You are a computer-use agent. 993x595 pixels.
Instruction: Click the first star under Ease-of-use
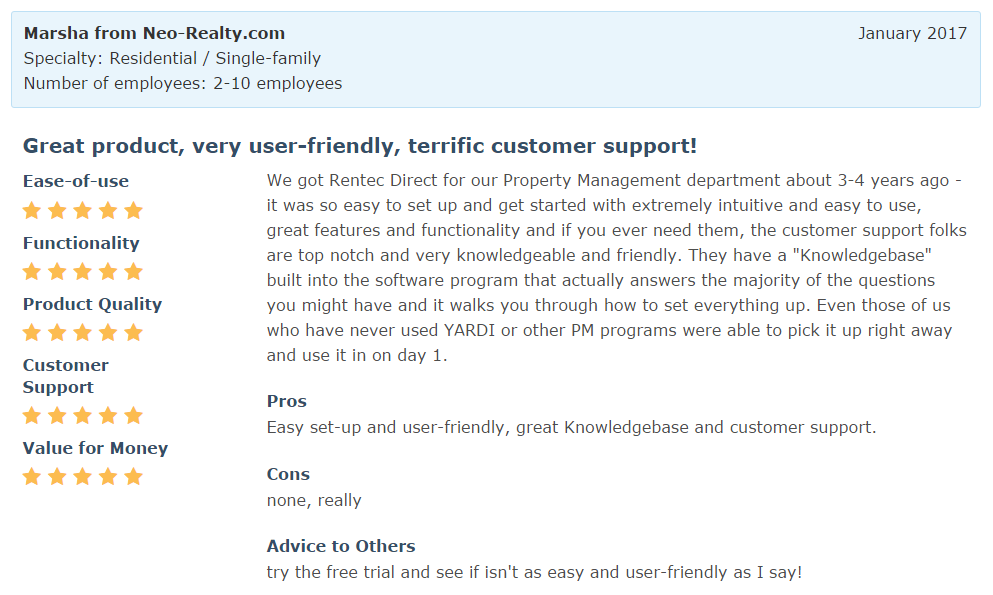(x=32, y=211)
